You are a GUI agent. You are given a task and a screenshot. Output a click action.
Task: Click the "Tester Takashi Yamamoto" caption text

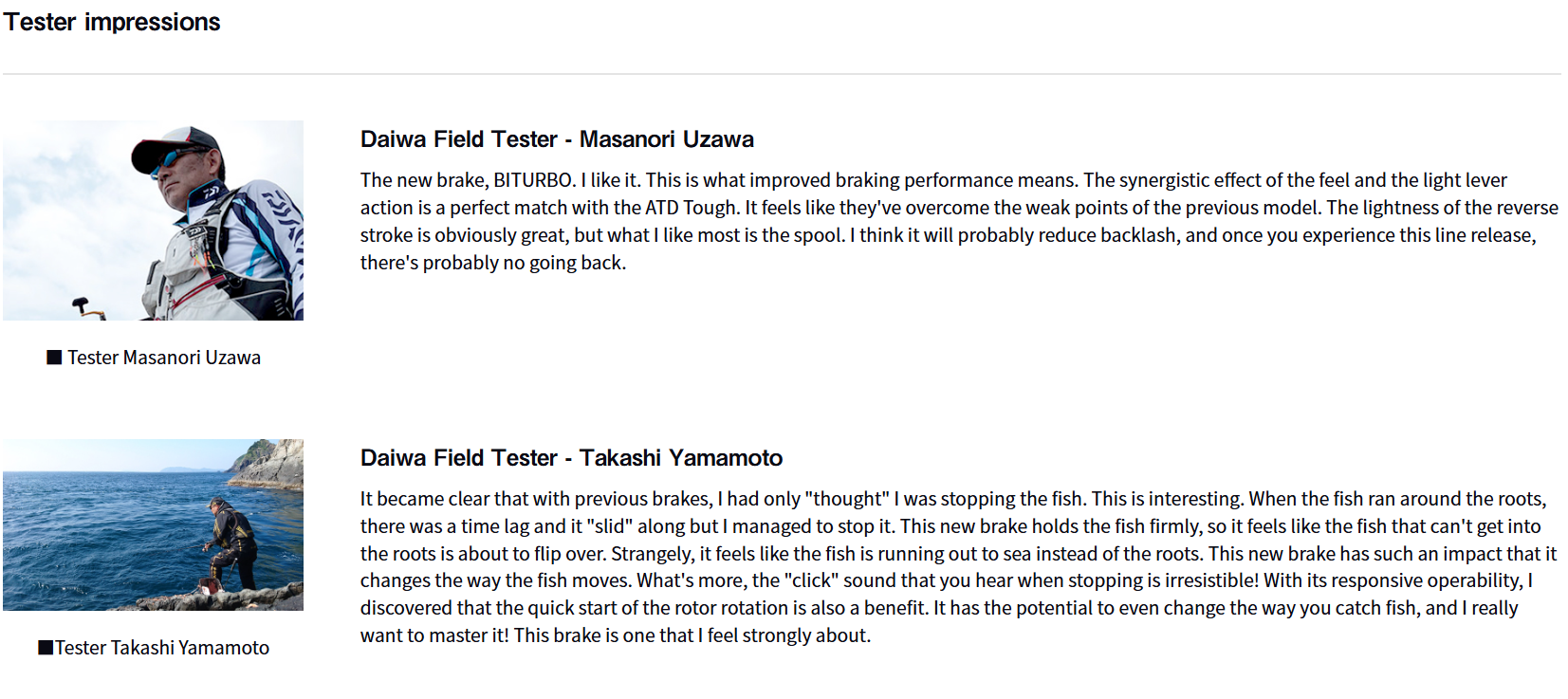pyautogui.click(x=162, y=648)
